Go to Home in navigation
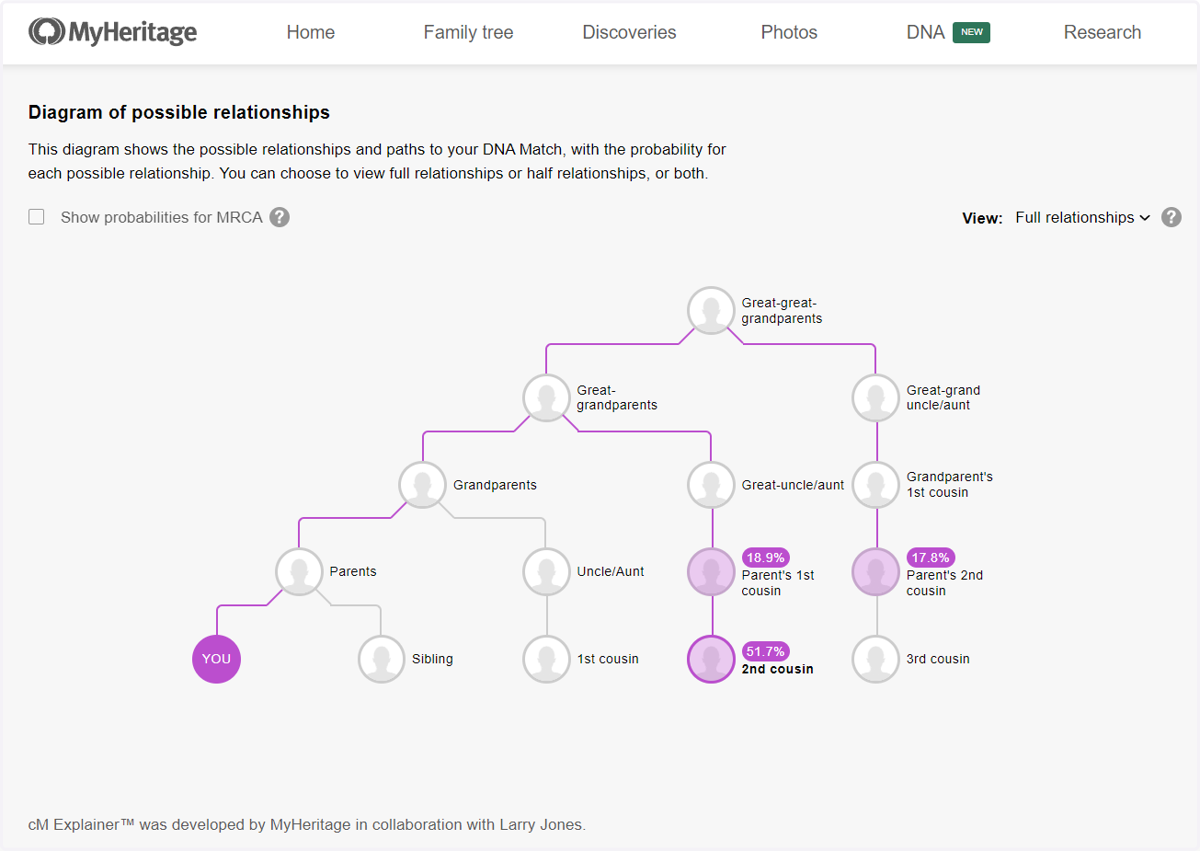This screenshot has height=851, width=1200. tap(311, 32)
